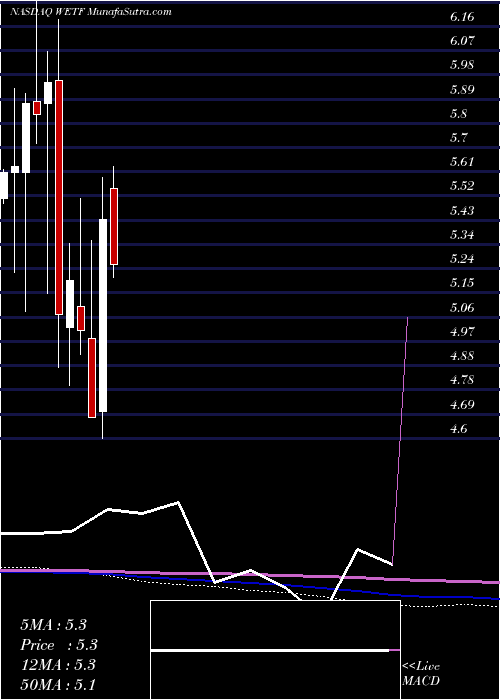Click the 5.7 price axis label

[458, 138]
